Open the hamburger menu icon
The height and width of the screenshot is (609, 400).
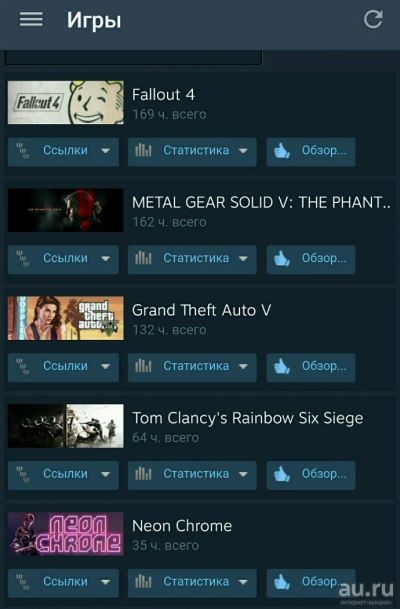tap(31, 19)
